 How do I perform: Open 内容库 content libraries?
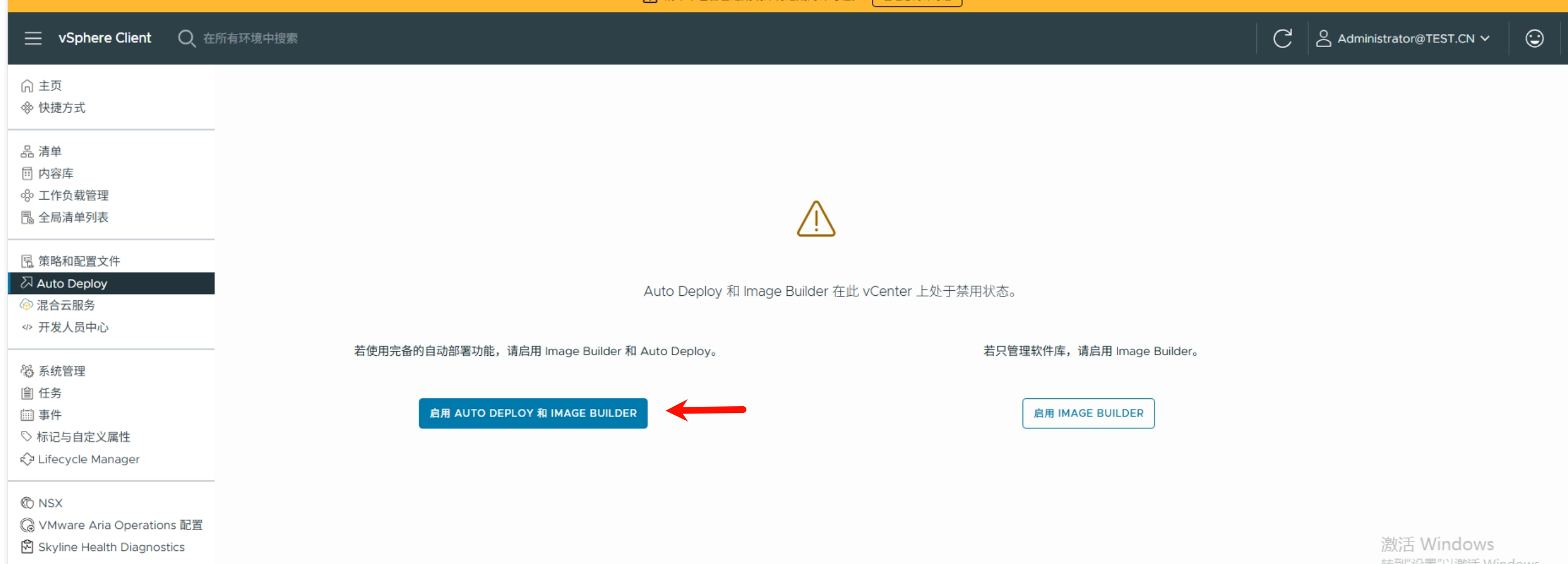[x=55, y=174]
